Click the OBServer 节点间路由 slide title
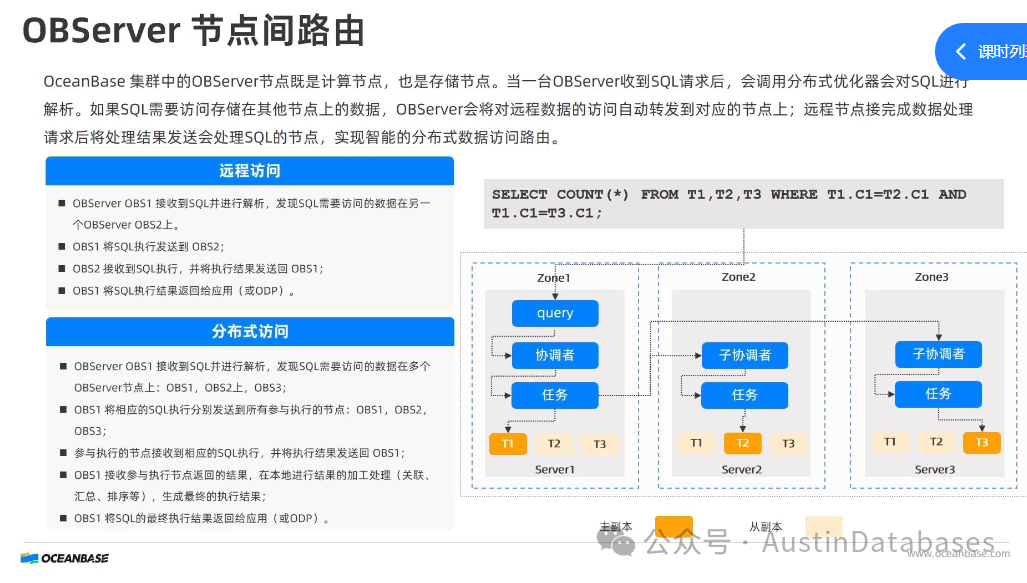1027x583 pixels. (x=193, y=31)
